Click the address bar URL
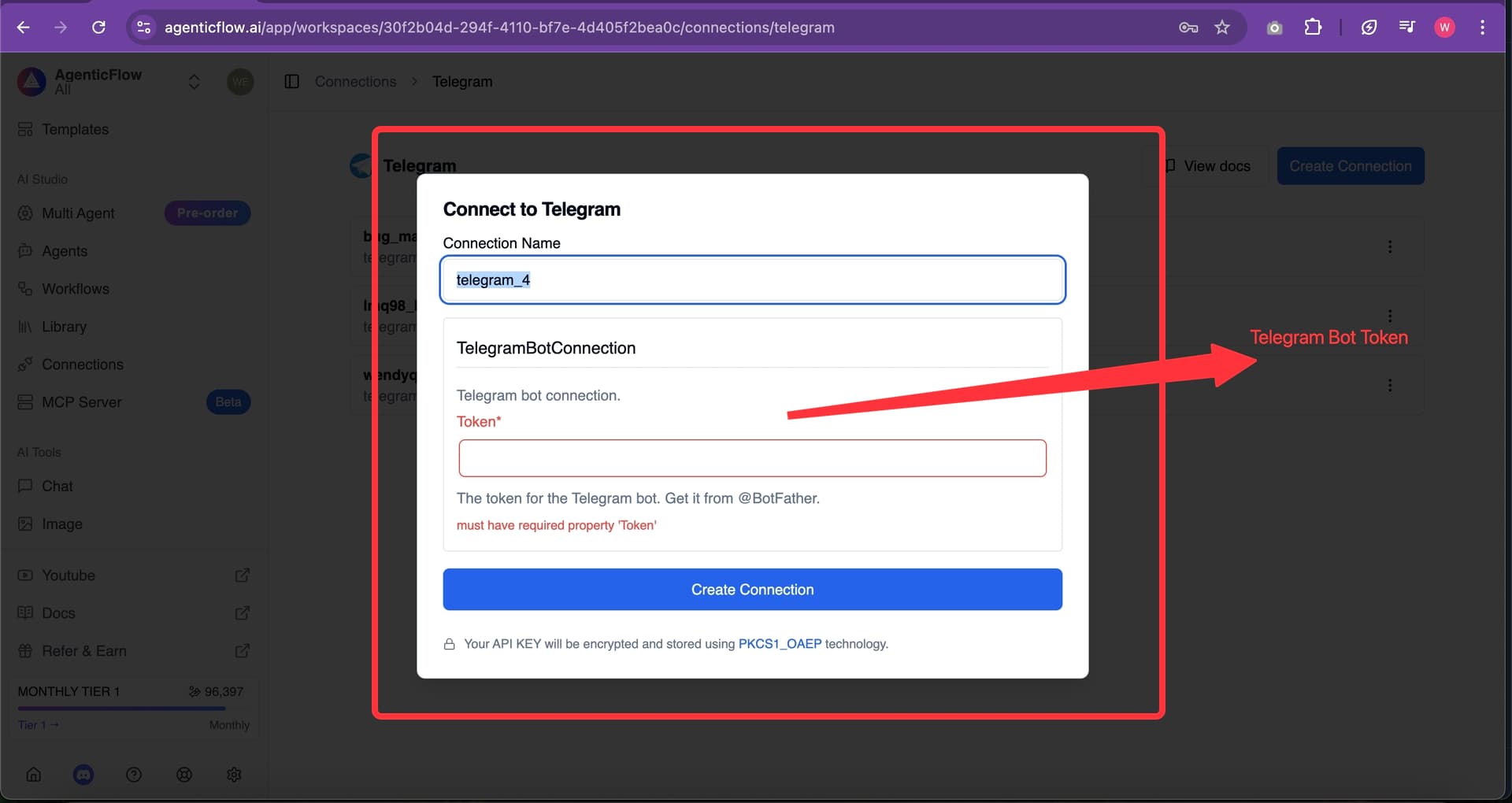 tap(499, 28)
